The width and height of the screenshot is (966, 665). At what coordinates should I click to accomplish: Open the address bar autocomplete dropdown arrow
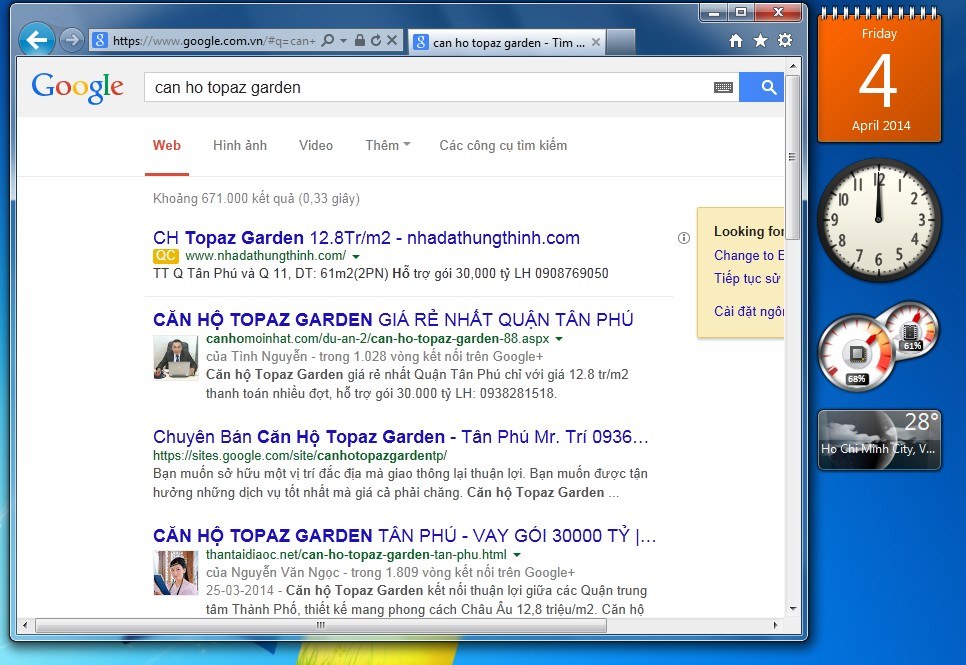(x=344, y=41)
